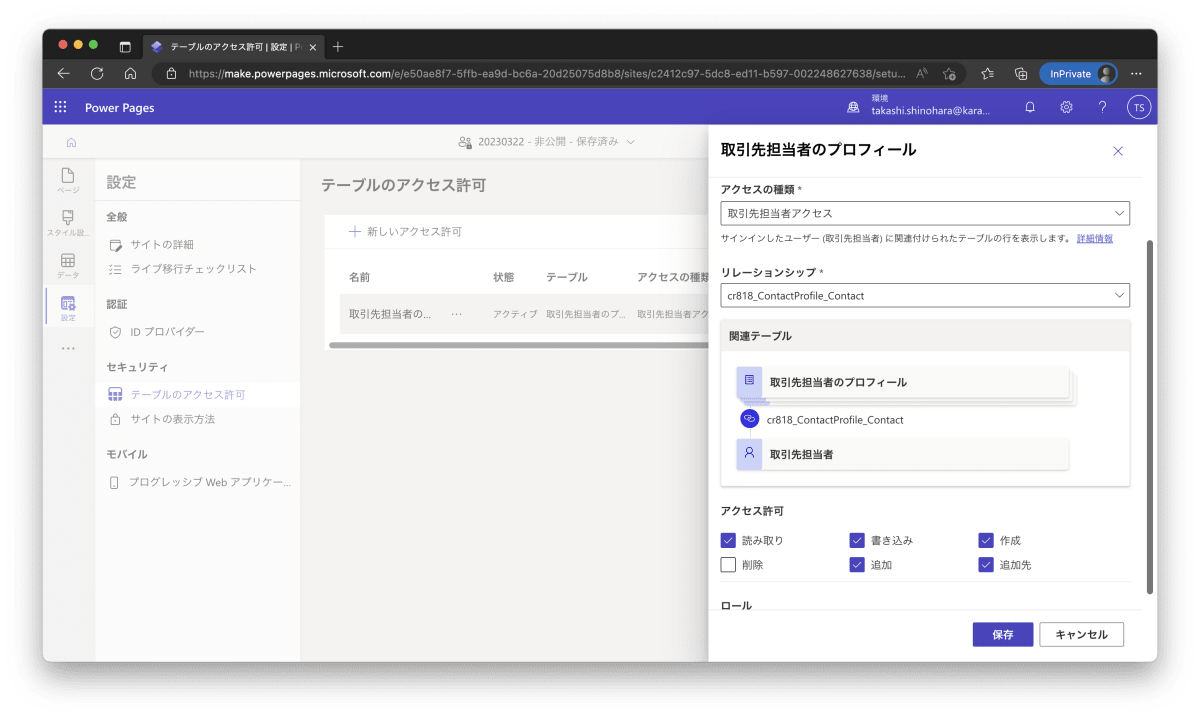
Task: Select the 取引先担当者のプロフィール table card
Action: click(905, 382)
